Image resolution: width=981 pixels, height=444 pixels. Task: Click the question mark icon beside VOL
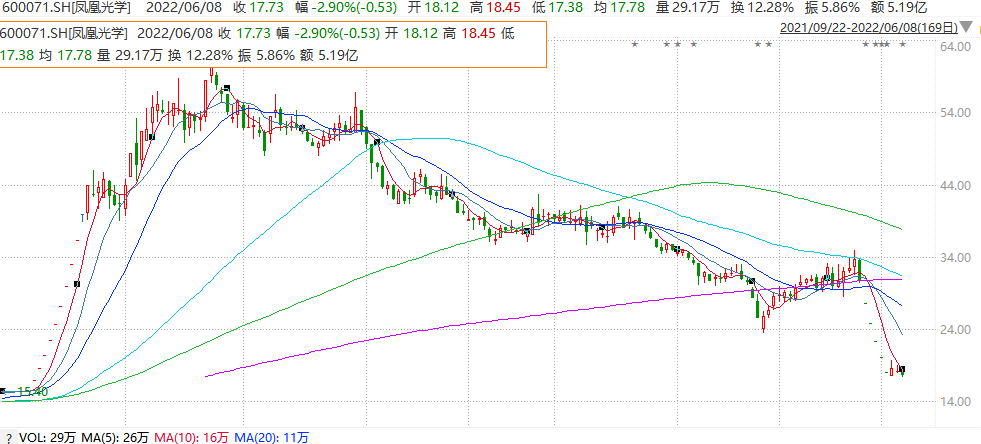point(9,438)
